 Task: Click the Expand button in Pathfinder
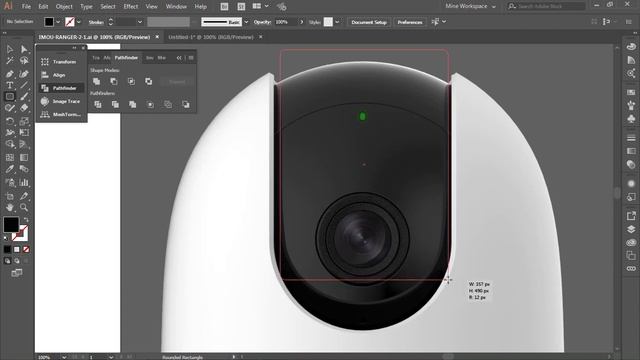(177, 82)
